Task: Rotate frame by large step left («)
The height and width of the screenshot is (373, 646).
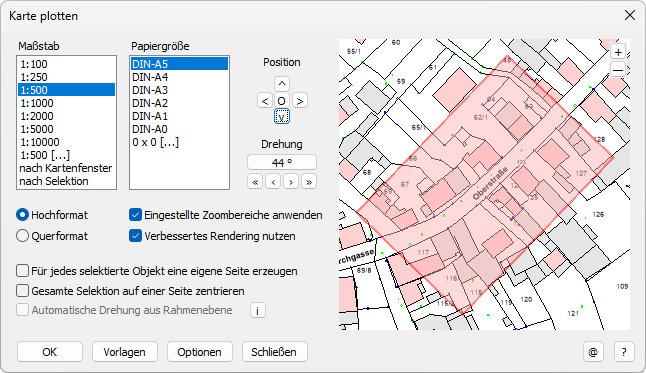Action: (x=255, y=182)
